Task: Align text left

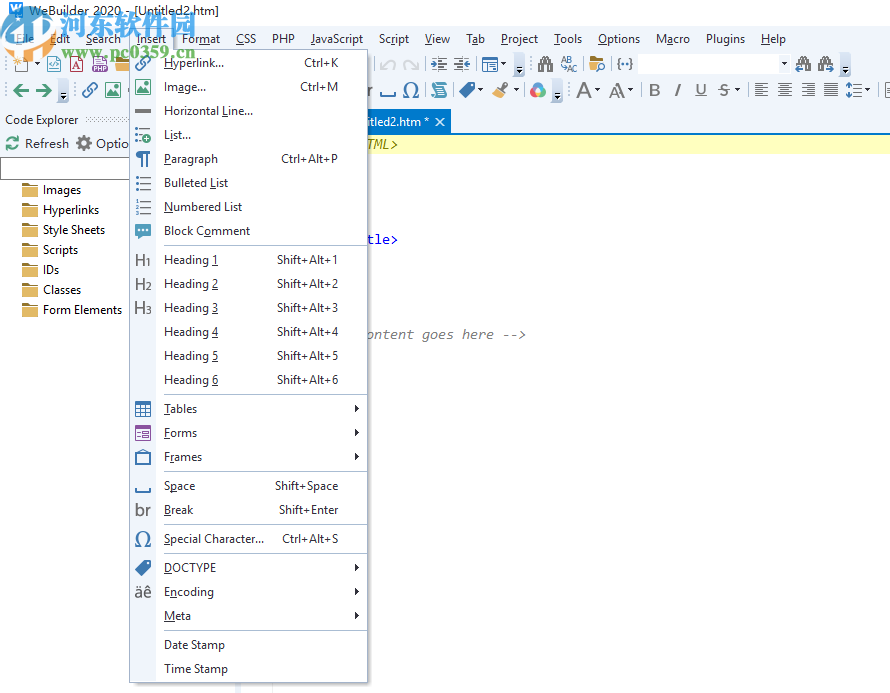Action: click(x=762, y=90)
